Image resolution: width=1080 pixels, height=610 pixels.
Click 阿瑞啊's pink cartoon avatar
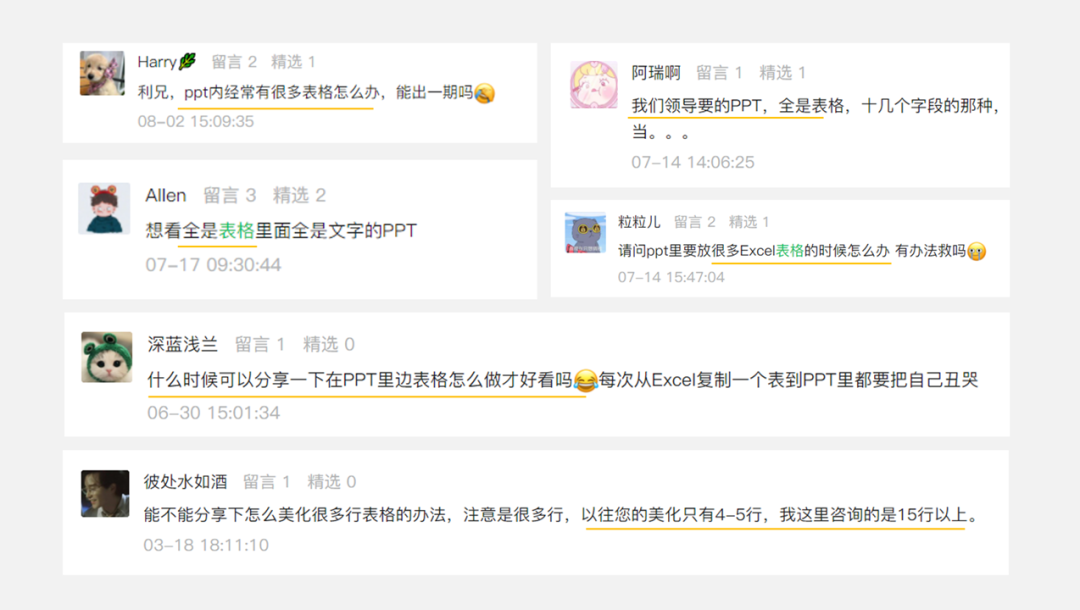tap(594, 85)
